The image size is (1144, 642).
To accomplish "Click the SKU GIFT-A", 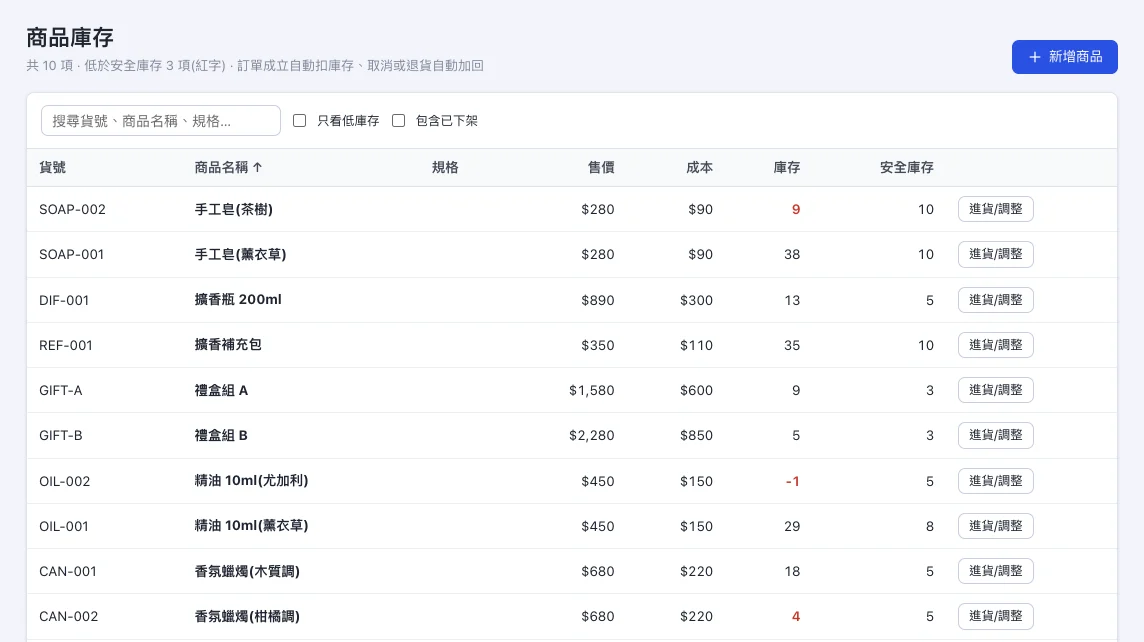I will tap(61, 390).
